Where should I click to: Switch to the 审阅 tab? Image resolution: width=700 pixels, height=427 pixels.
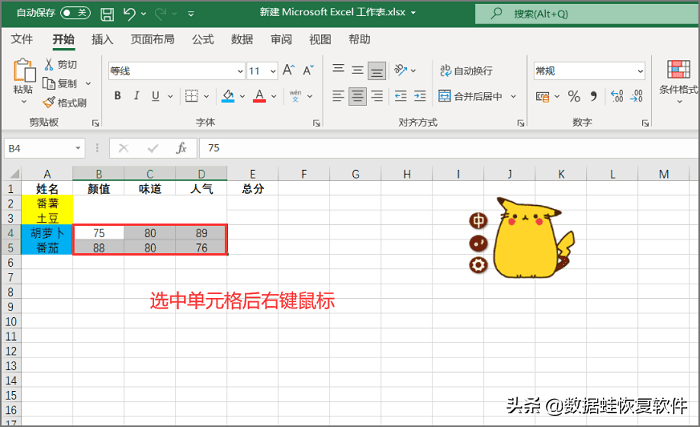point(281,39)
